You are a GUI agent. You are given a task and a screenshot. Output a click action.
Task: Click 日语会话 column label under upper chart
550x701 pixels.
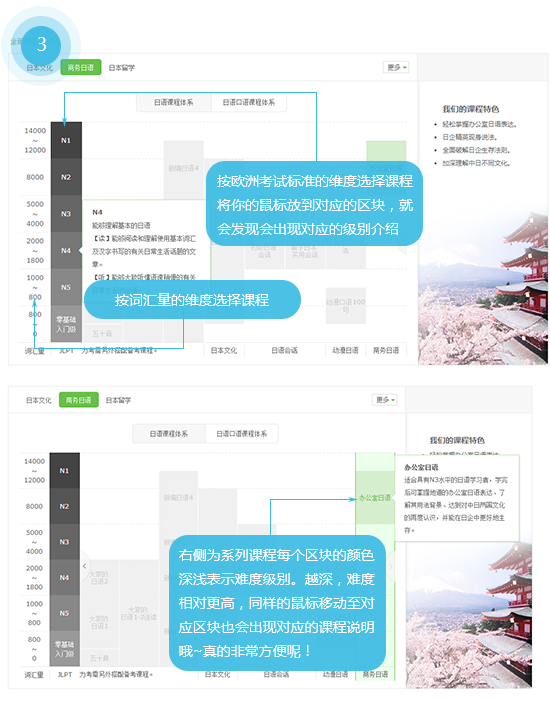click(x=284, y=350)
